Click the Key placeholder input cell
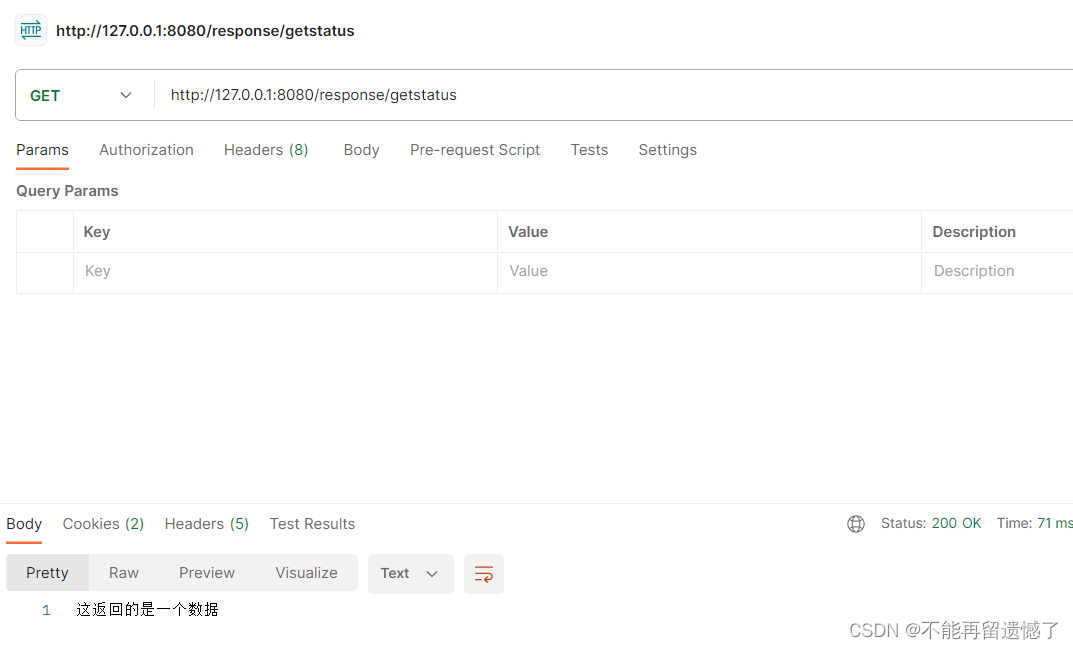The height and width of the screenshot is (649, 1073). 285,271
